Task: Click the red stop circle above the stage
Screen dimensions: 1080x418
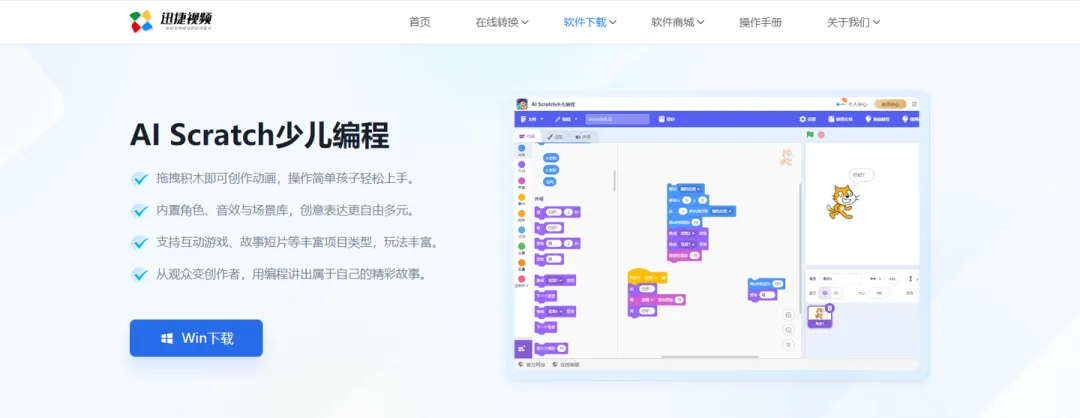Action: tap(821, 134)
